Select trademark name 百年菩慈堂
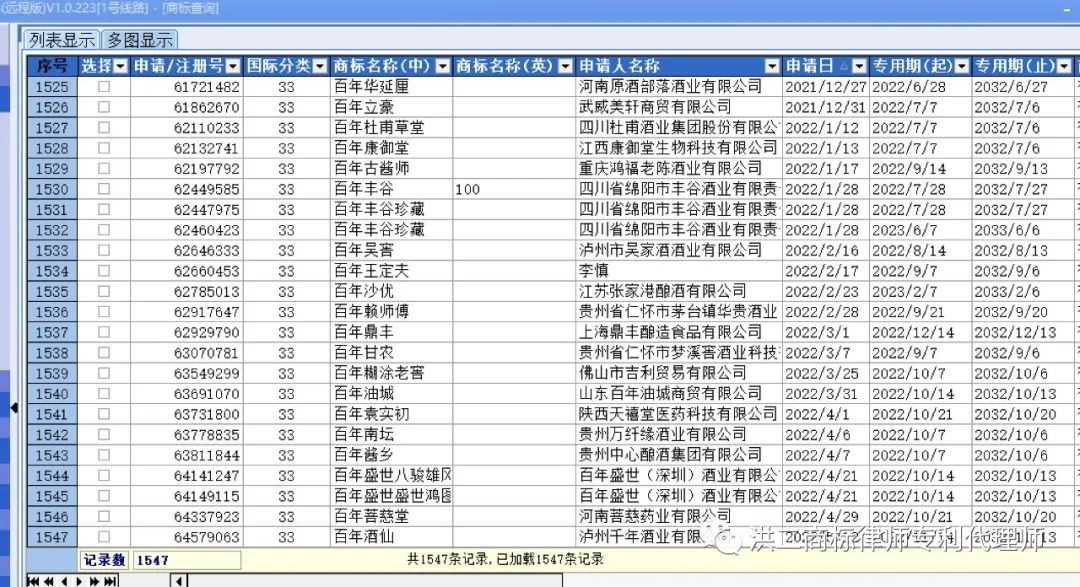The width and height of the screenshot is (1080, 587). point(371,517)
